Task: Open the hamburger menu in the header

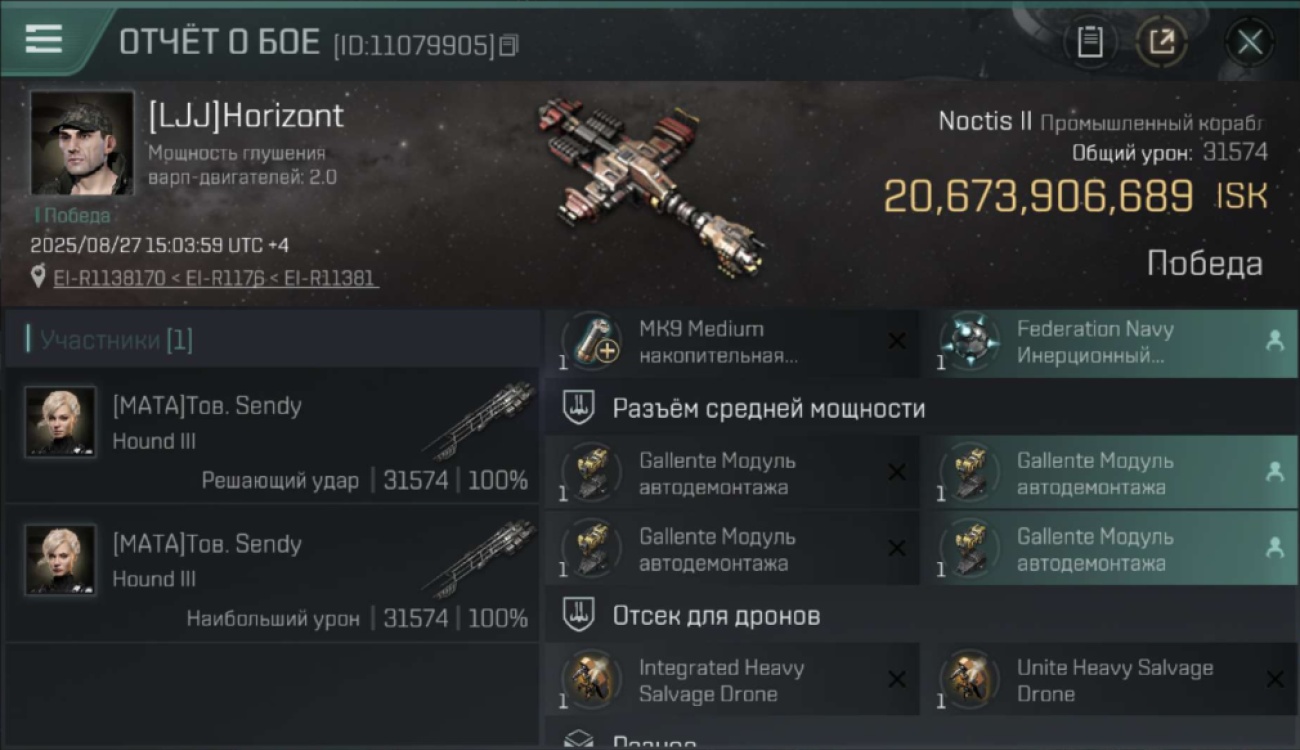Action: coord(43,40)
